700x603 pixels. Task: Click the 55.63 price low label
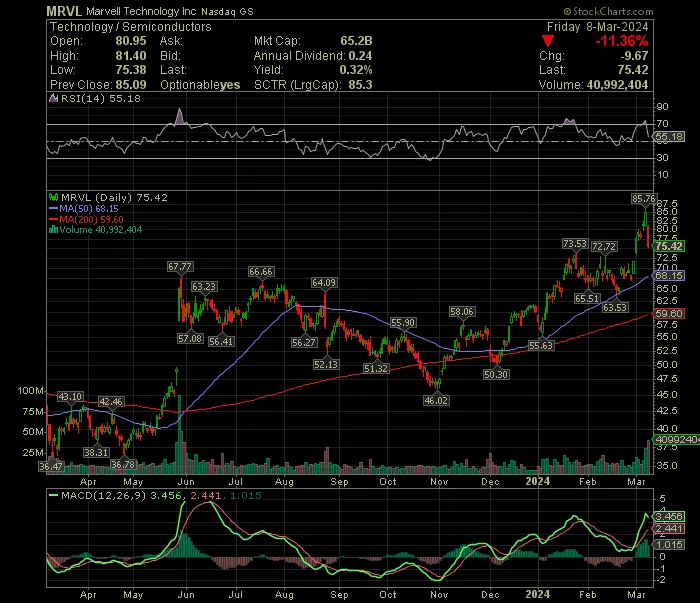pos(541,345)
